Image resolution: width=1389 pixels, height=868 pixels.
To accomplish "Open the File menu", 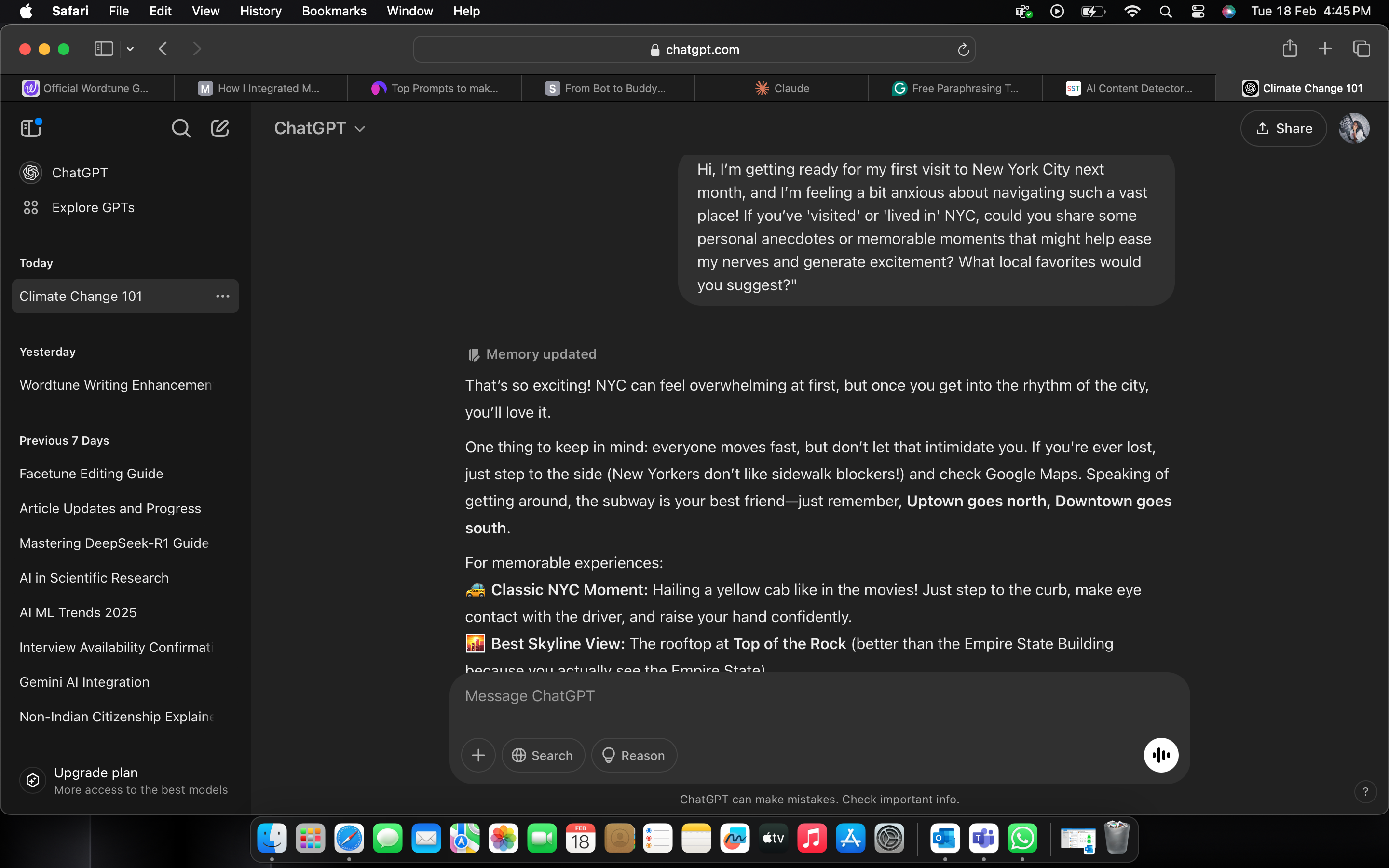I will pyautogui.click(x=119, y=12).
